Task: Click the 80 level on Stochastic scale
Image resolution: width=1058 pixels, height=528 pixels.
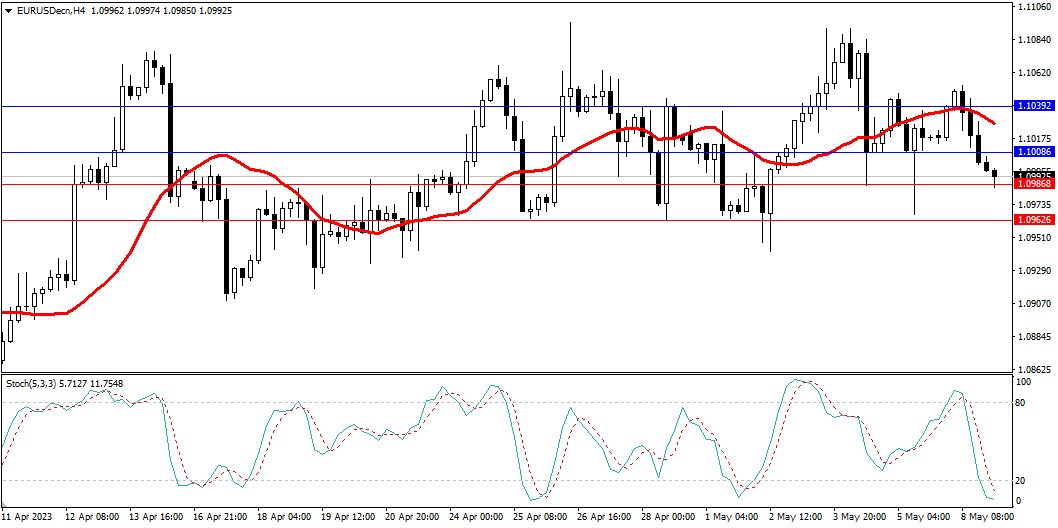Action: point(1022,403)
